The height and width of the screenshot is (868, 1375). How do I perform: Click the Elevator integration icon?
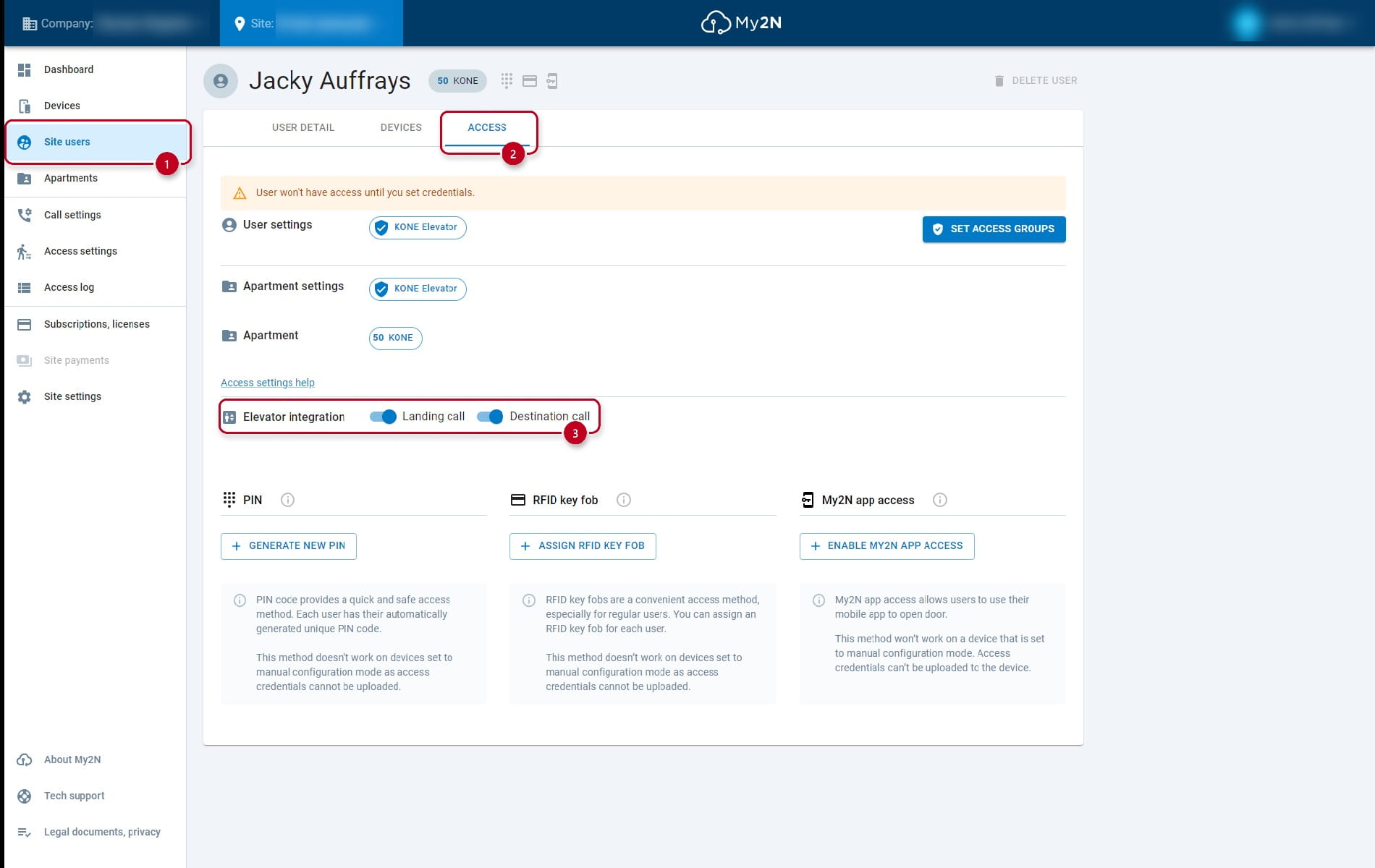(229, 417)
